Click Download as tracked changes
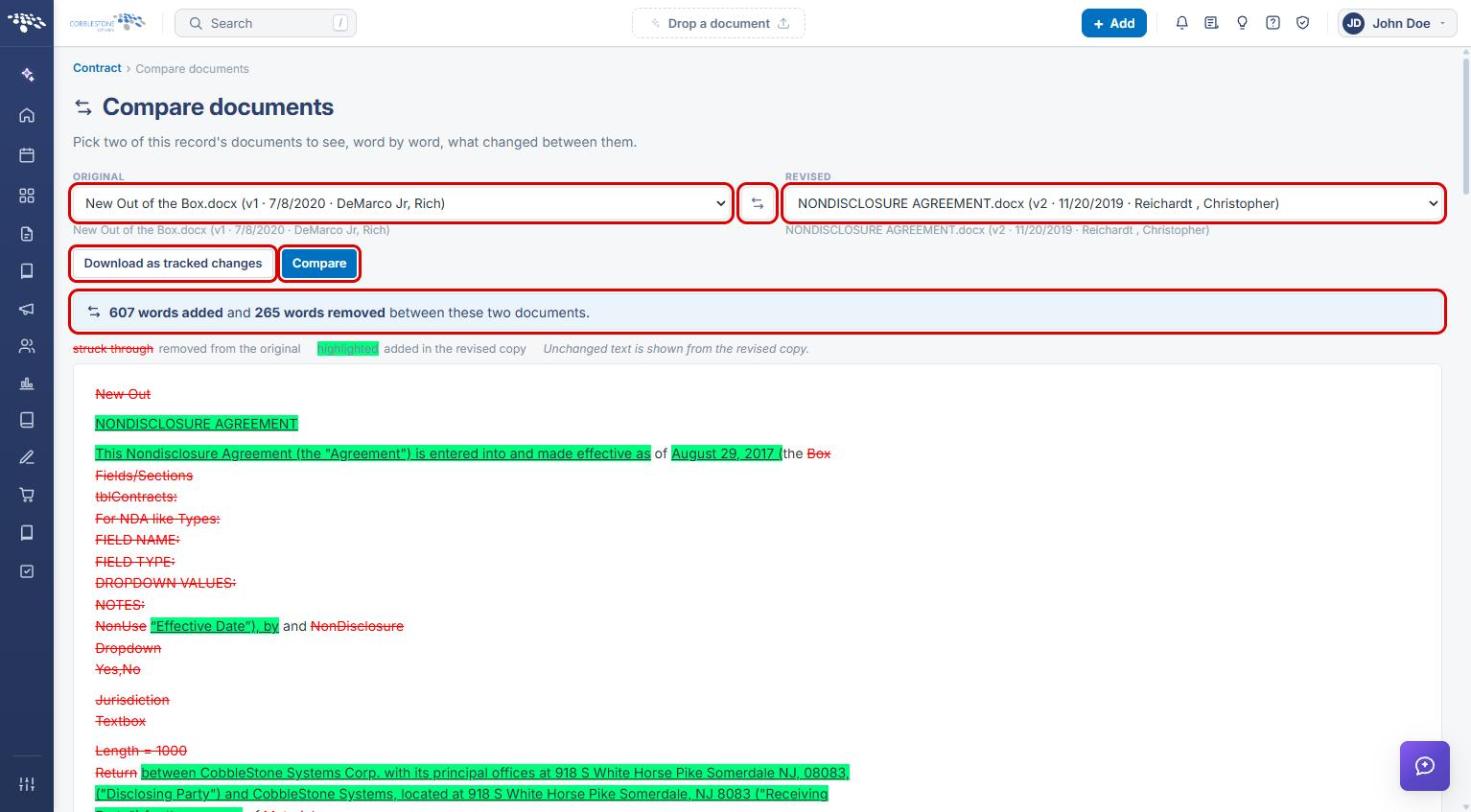The height and width of the screenshot is (812, 1471). pos(173,263)
